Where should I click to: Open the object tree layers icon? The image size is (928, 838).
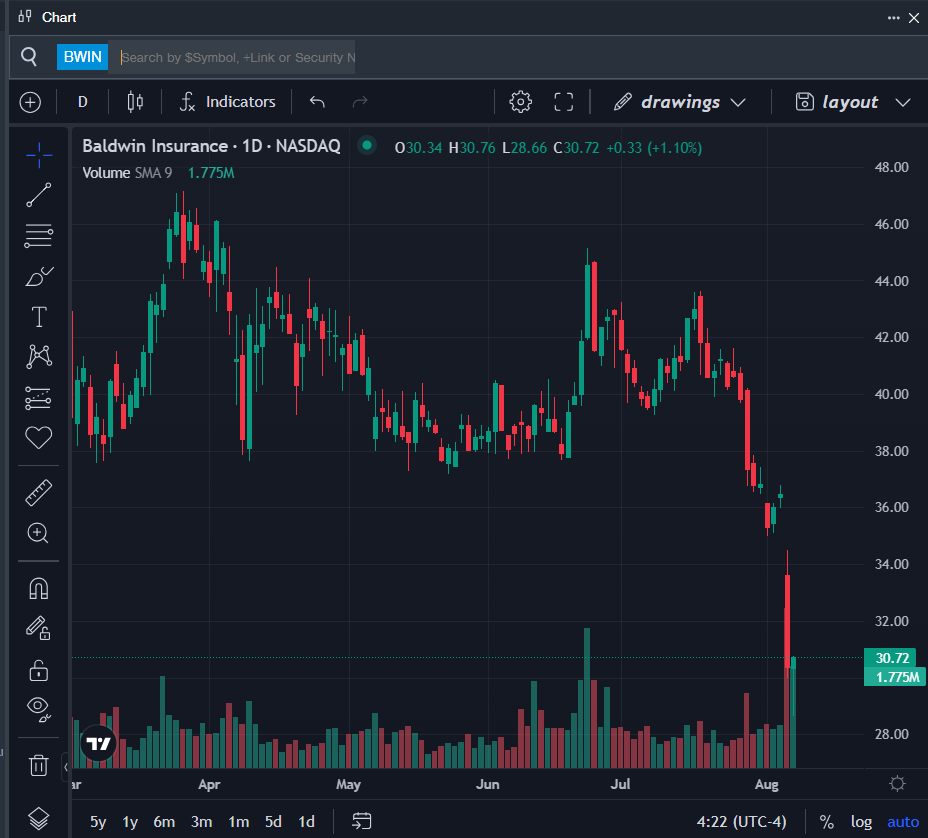39,818
